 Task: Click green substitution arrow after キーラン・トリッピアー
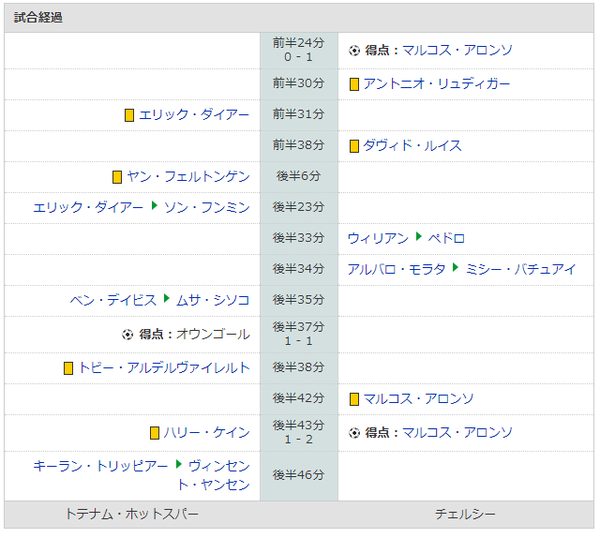tap(179, 464)
